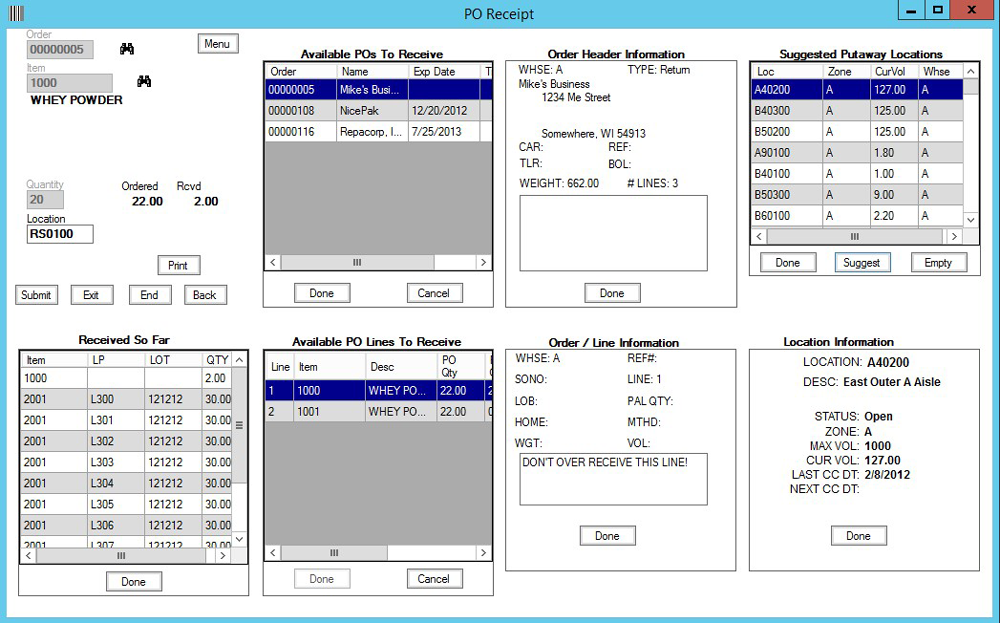Click the empty order header notes box
The height and width of the screenshot is (623, 1000).
(614, 233)
